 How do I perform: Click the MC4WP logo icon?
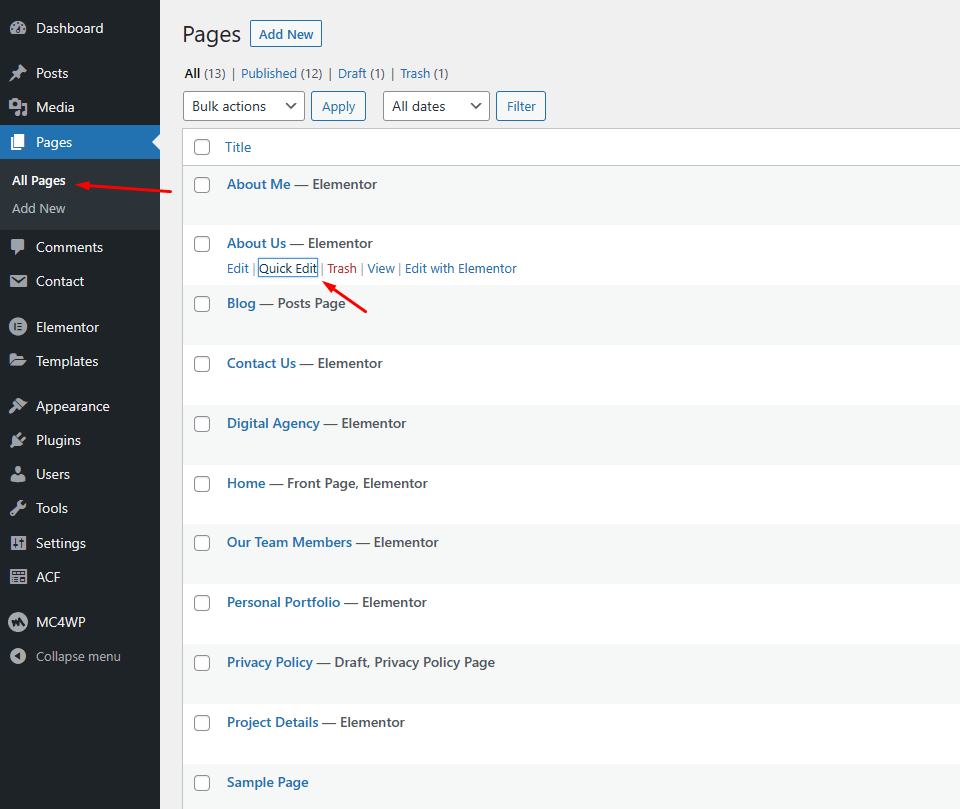click(18, 622)
